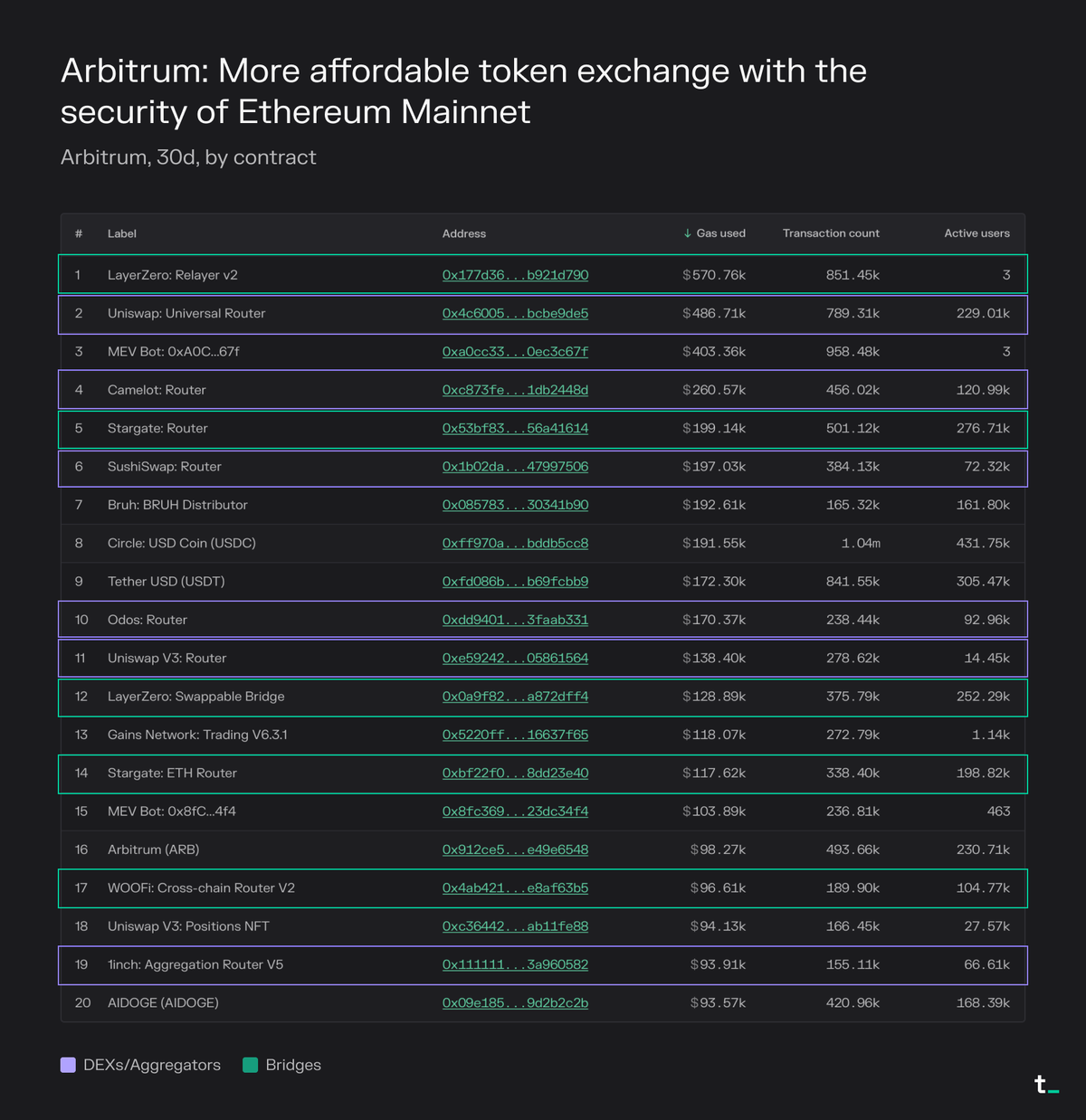Follow the Camelot Router address link
This screenshot has height=1120, width=1086.
(x=515, y=390)
